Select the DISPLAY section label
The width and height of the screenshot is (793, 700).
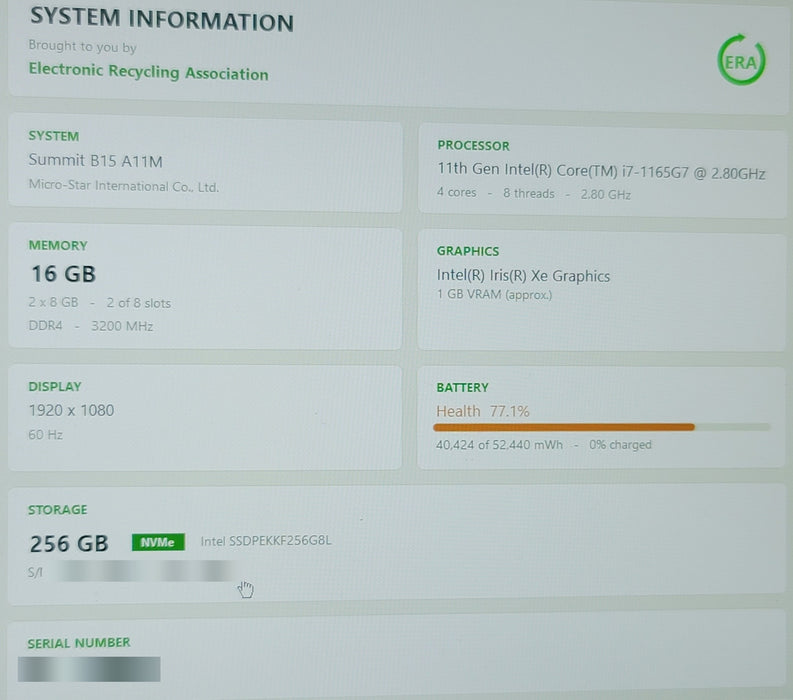pos(55,386)
